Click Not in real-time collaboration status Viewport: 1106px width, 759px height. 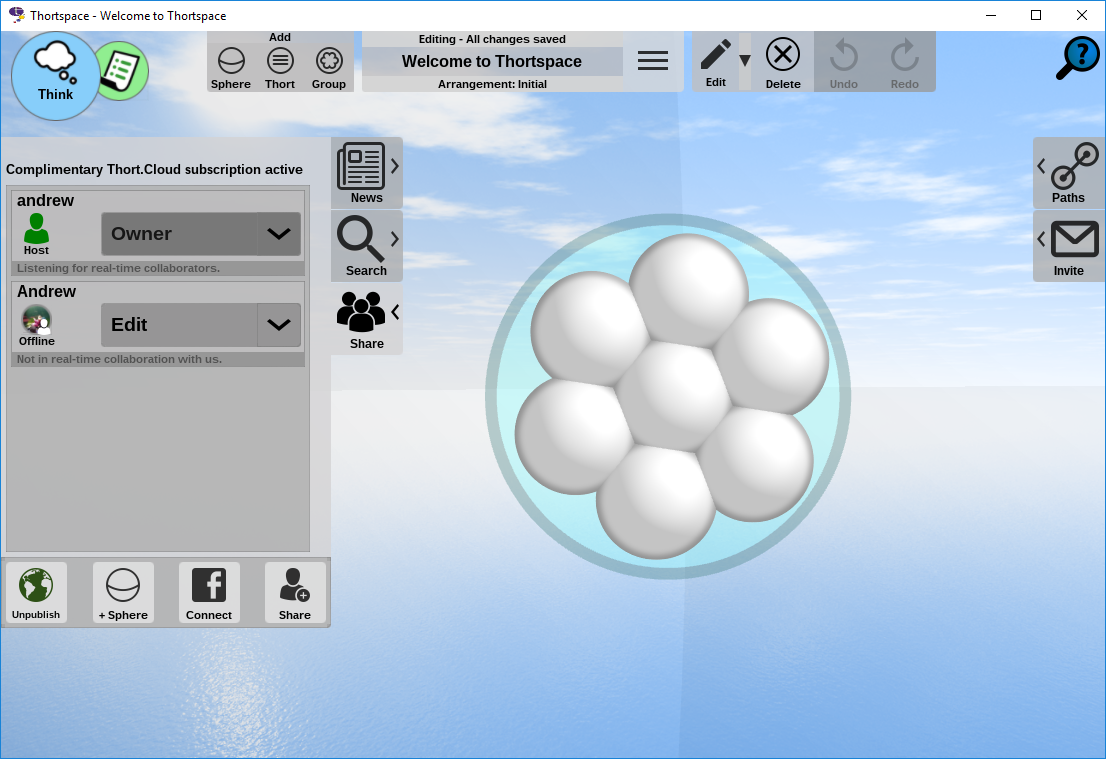[119, 359]
